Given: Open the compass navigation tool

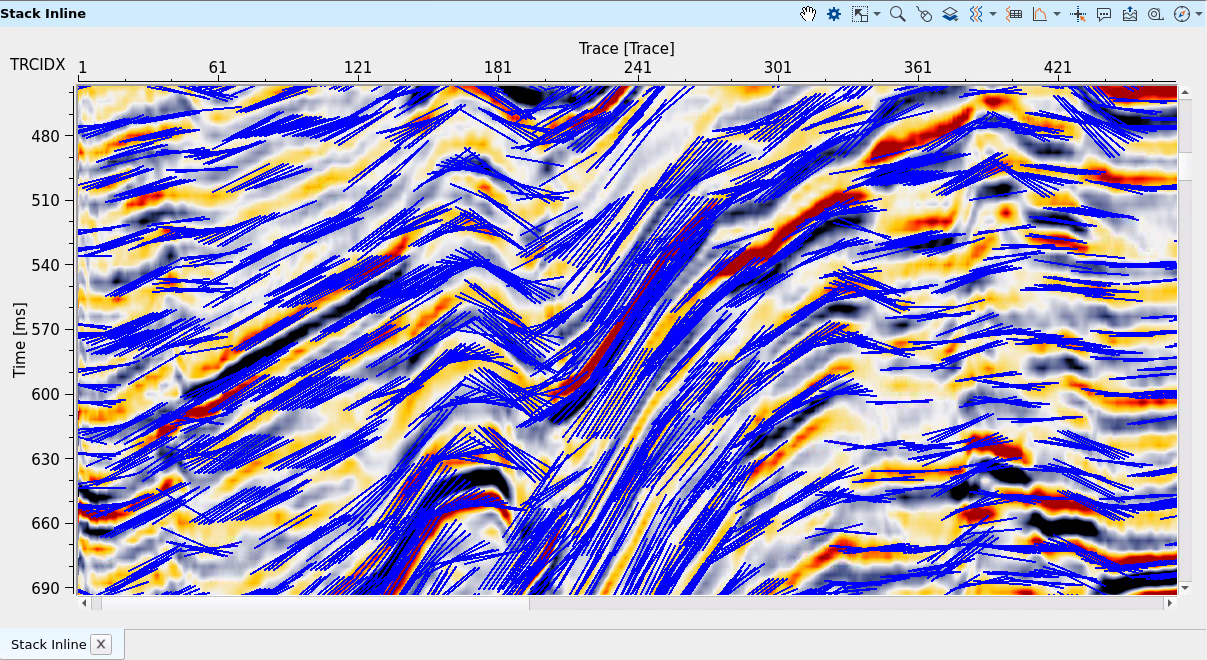Looking at the screenshot, I should (1180, 14).
